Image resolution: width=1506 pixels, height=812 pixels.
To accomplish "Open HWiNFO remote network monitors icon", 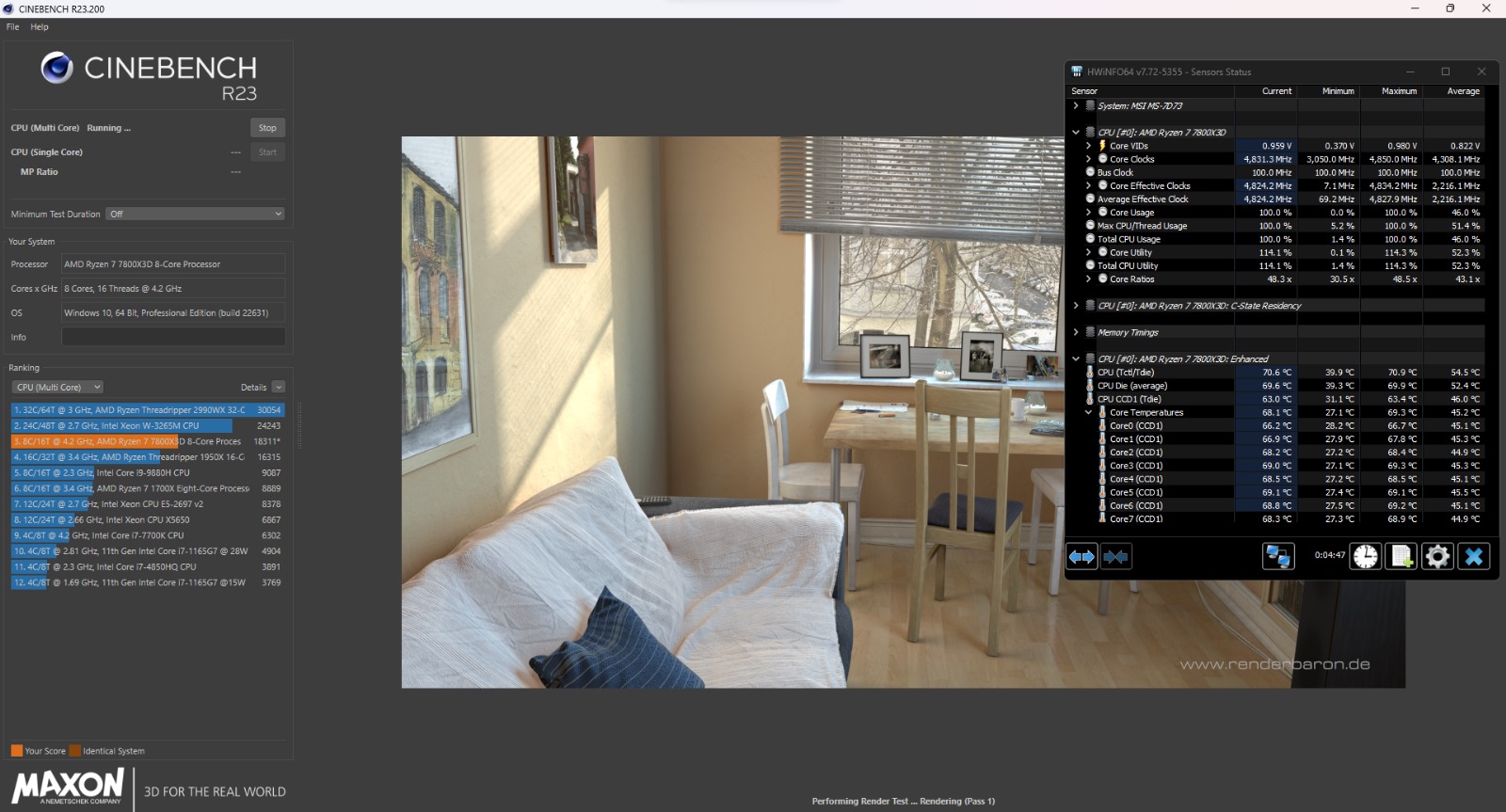I will click(1278, 556).
